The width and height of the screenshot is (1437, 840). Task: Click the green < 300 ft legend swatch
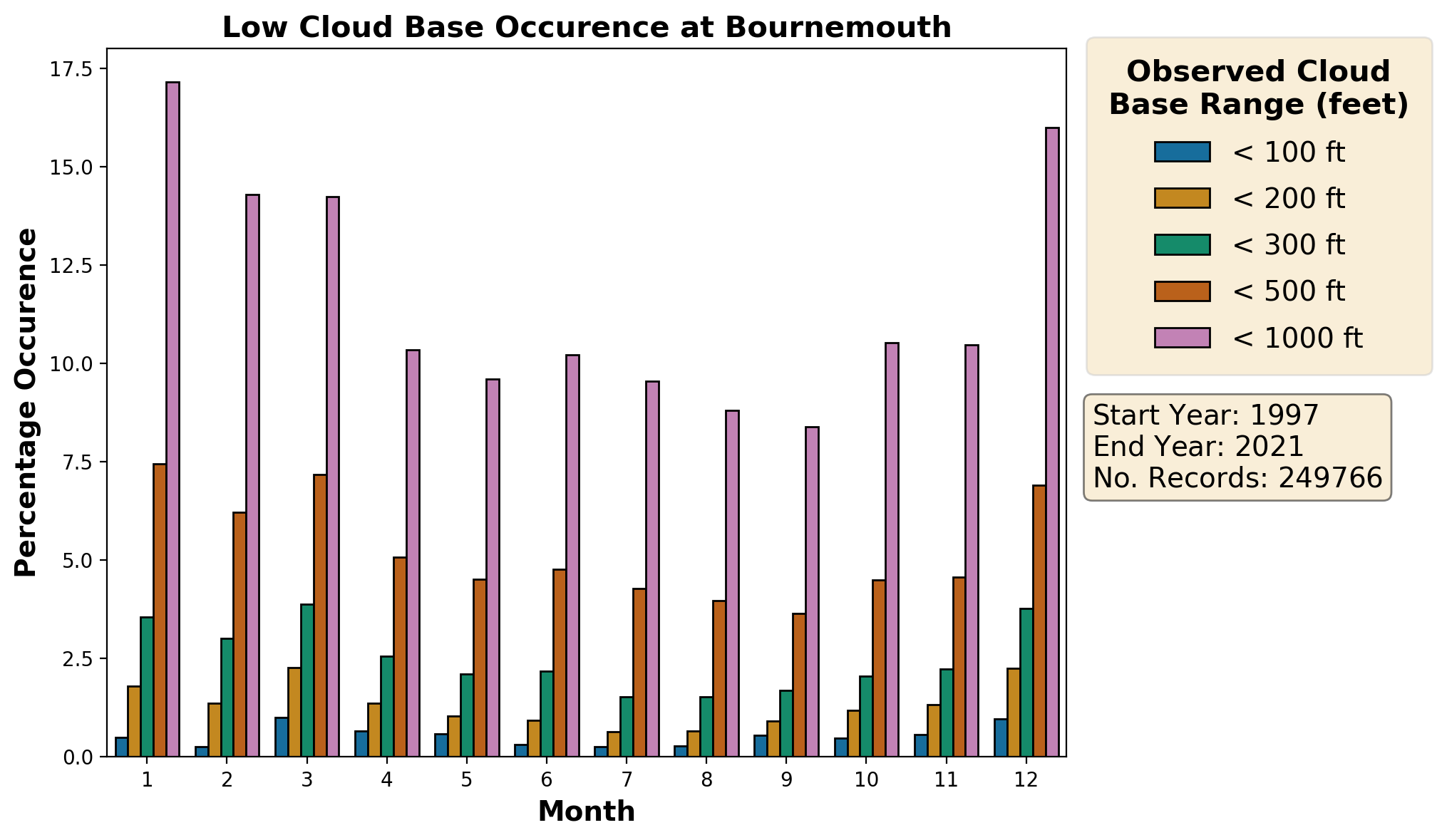(x=1182, y=244)
